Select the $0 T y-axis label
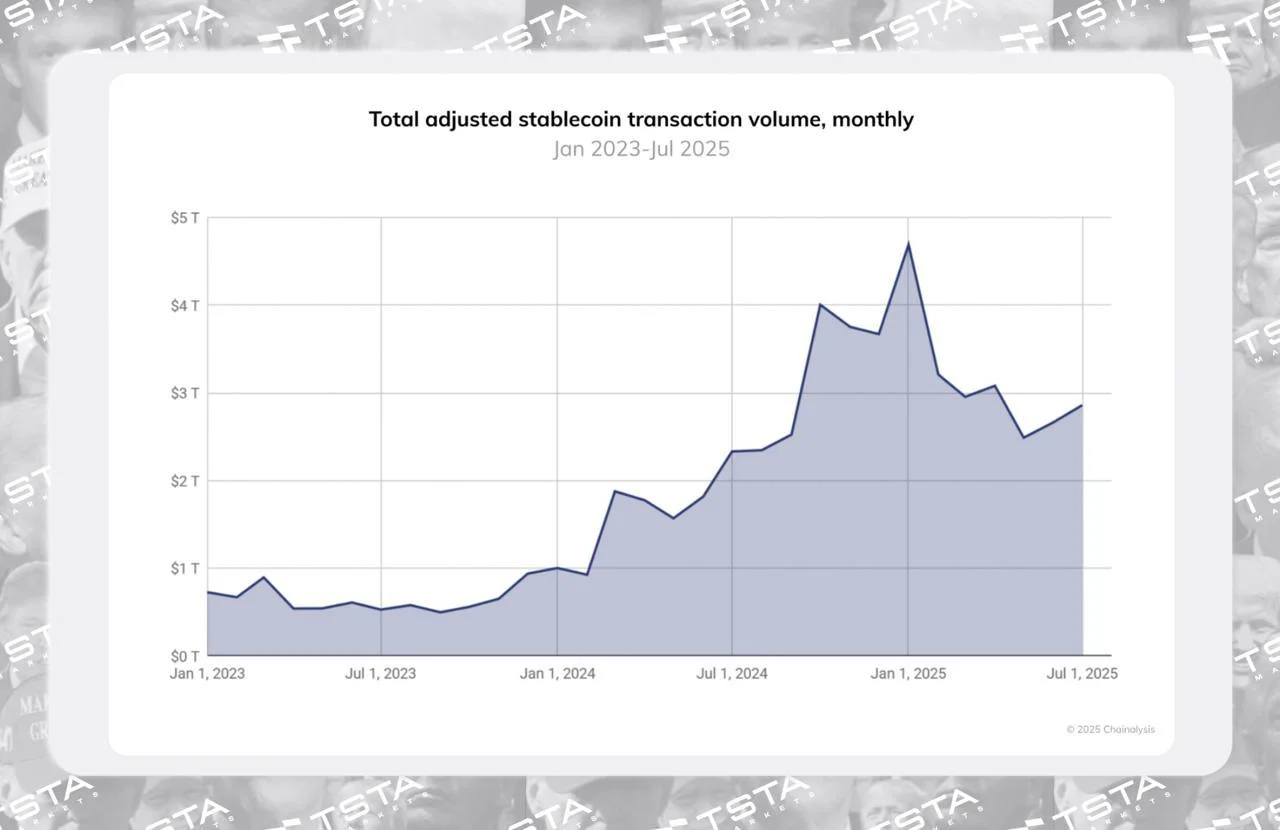This screenshot has height=830, width=1280. tap(185, 656)
